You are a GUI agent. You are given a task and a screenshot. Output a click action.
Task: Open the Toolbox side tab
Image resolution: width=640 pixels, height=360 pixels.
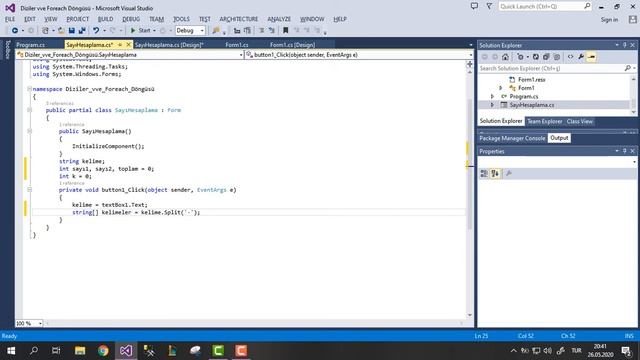7,50
